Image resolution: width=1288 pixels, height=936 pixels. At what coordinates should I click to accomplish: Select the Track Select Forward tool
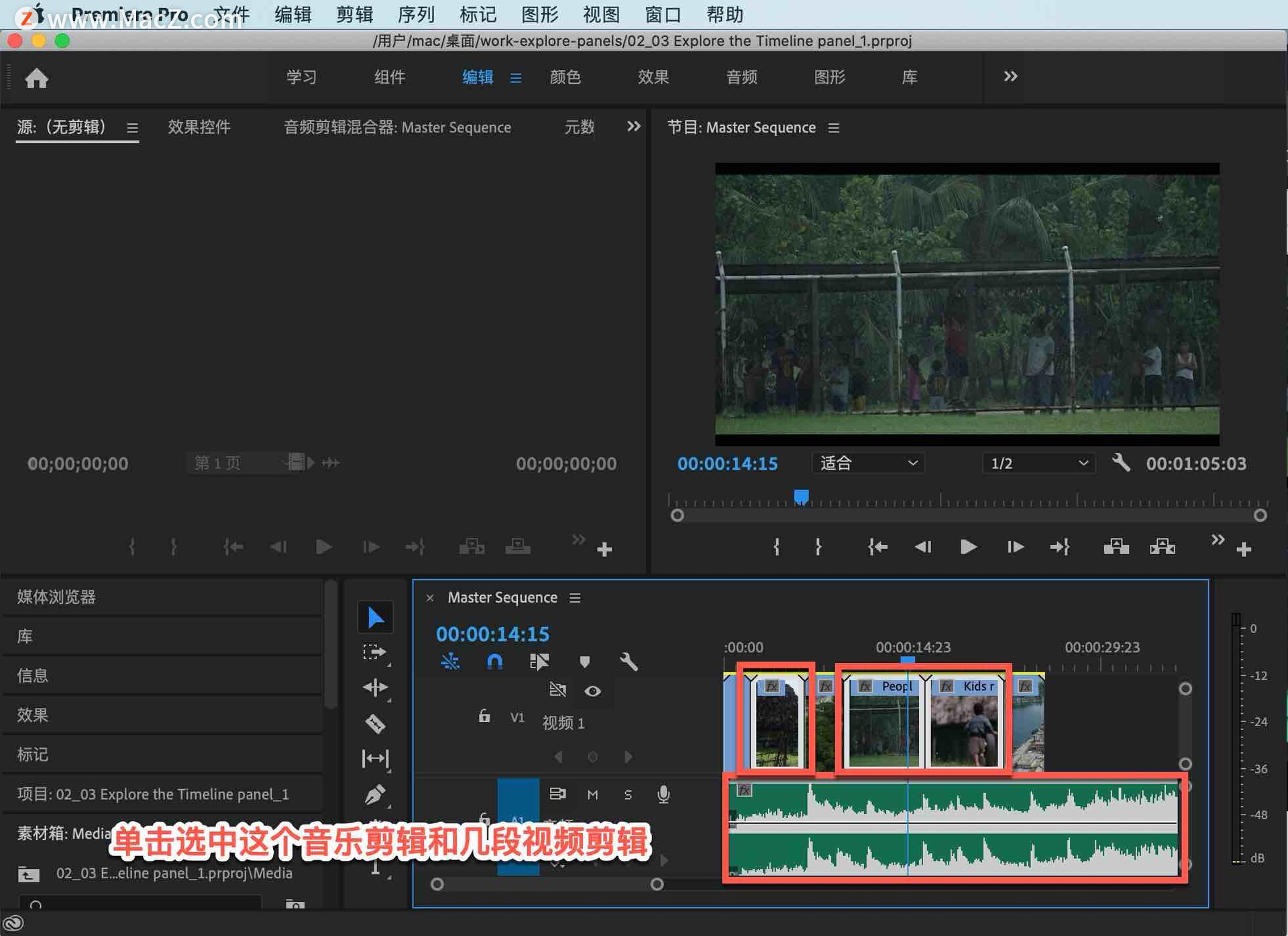(x=375, y=652)
